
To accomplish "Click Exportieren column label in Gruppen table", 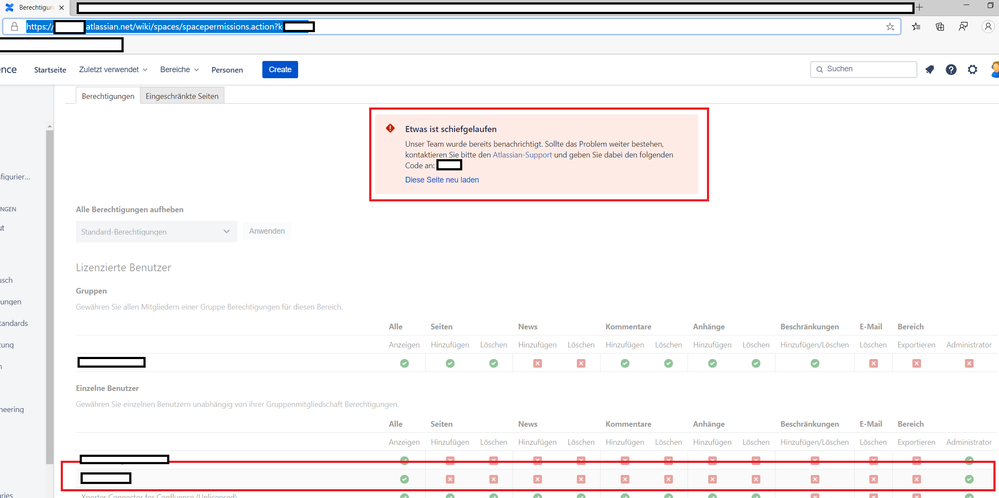I will pyautogui.click(x=916, y=345).
